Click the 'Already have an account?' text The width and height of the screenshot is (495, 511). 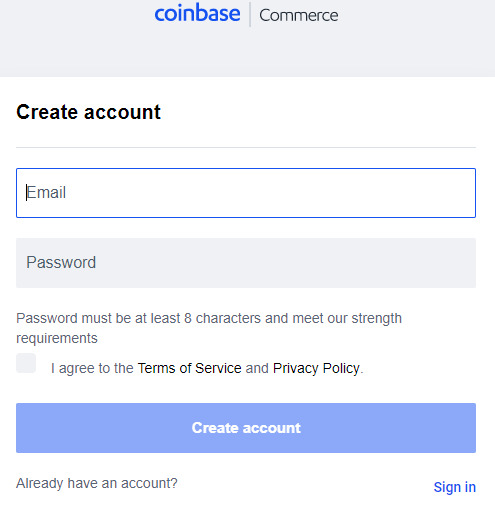(x=97, y=483)
